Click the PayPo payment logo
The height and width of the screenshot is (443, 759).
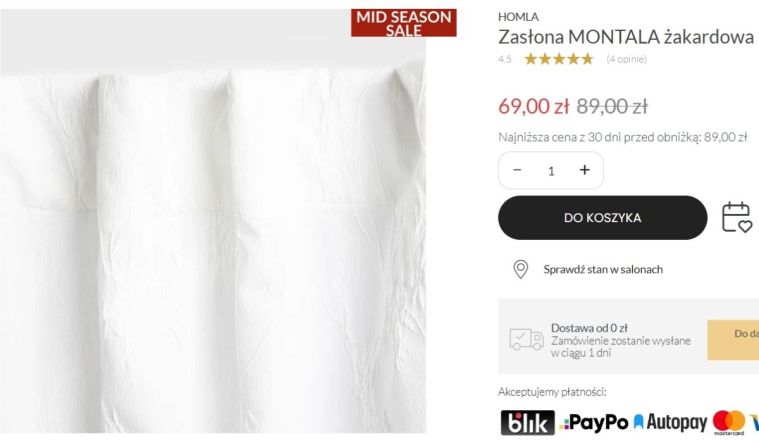[593, 423]
